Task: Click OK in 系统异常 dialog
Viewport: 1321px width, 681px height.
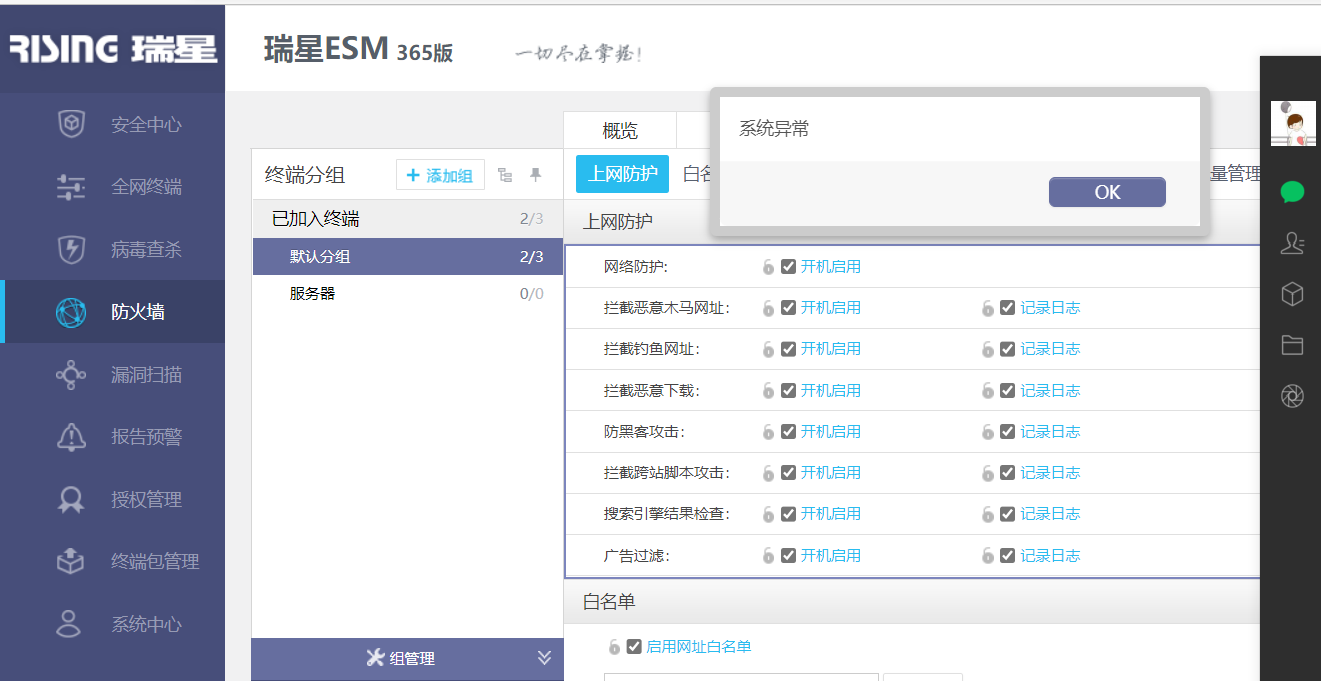Action: [x=1107, y=192]
